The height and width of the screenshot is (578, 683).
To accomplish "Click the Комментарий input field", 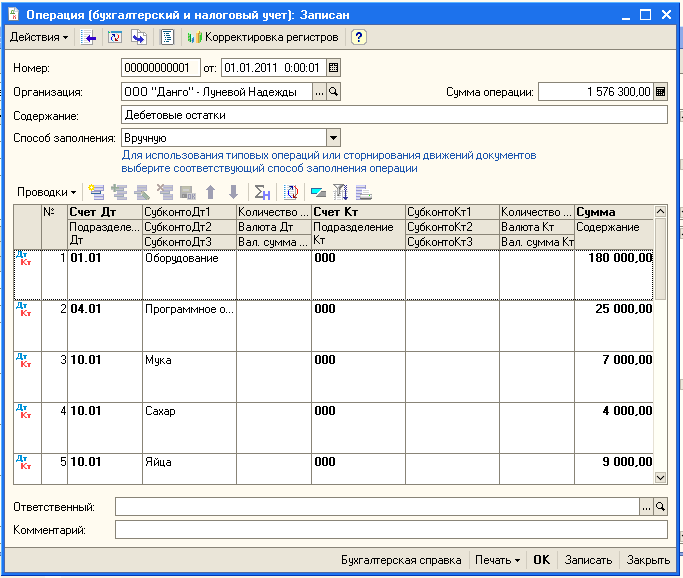I will (390, 530).
